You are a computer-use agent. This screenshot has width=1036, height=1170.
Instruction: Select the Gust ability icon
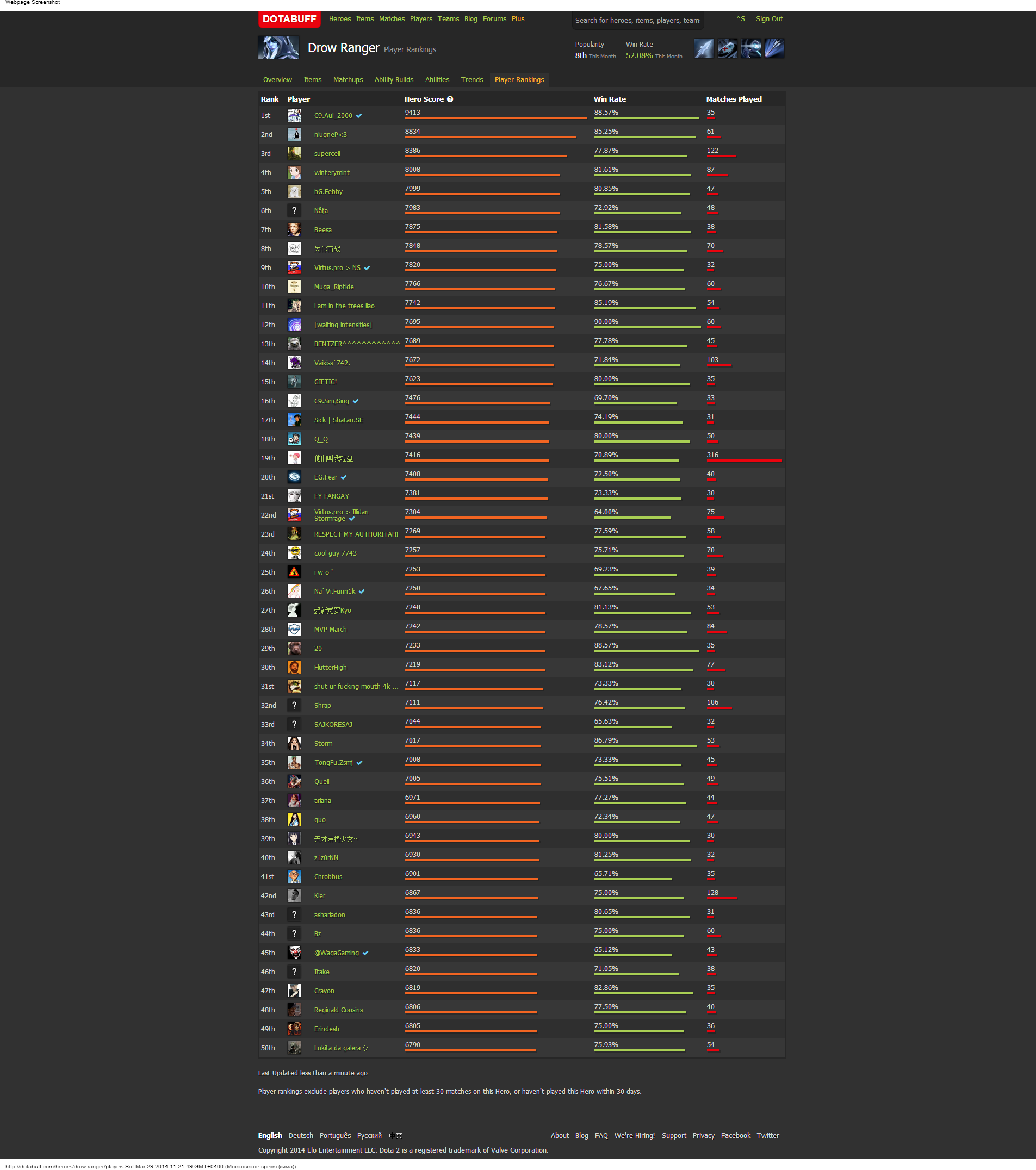727,48
